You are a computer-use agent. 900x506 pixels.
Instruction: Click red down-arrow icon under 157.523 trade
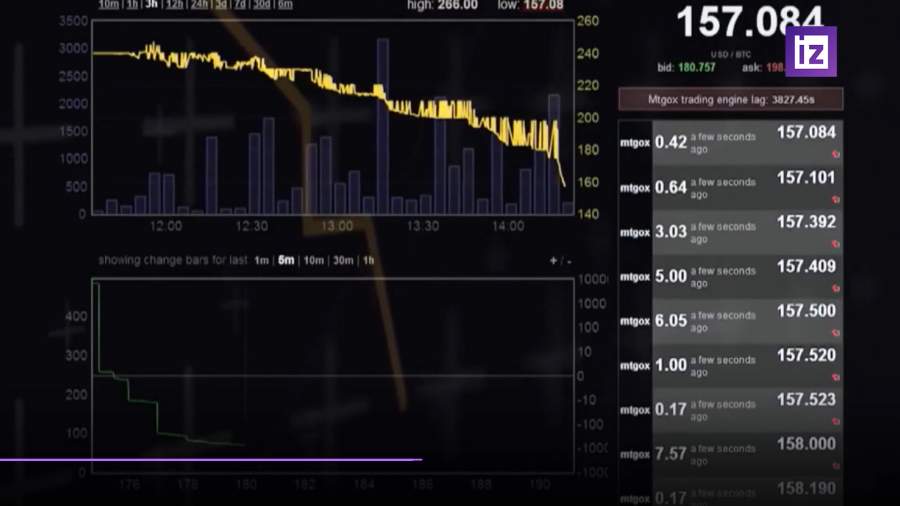835,421
